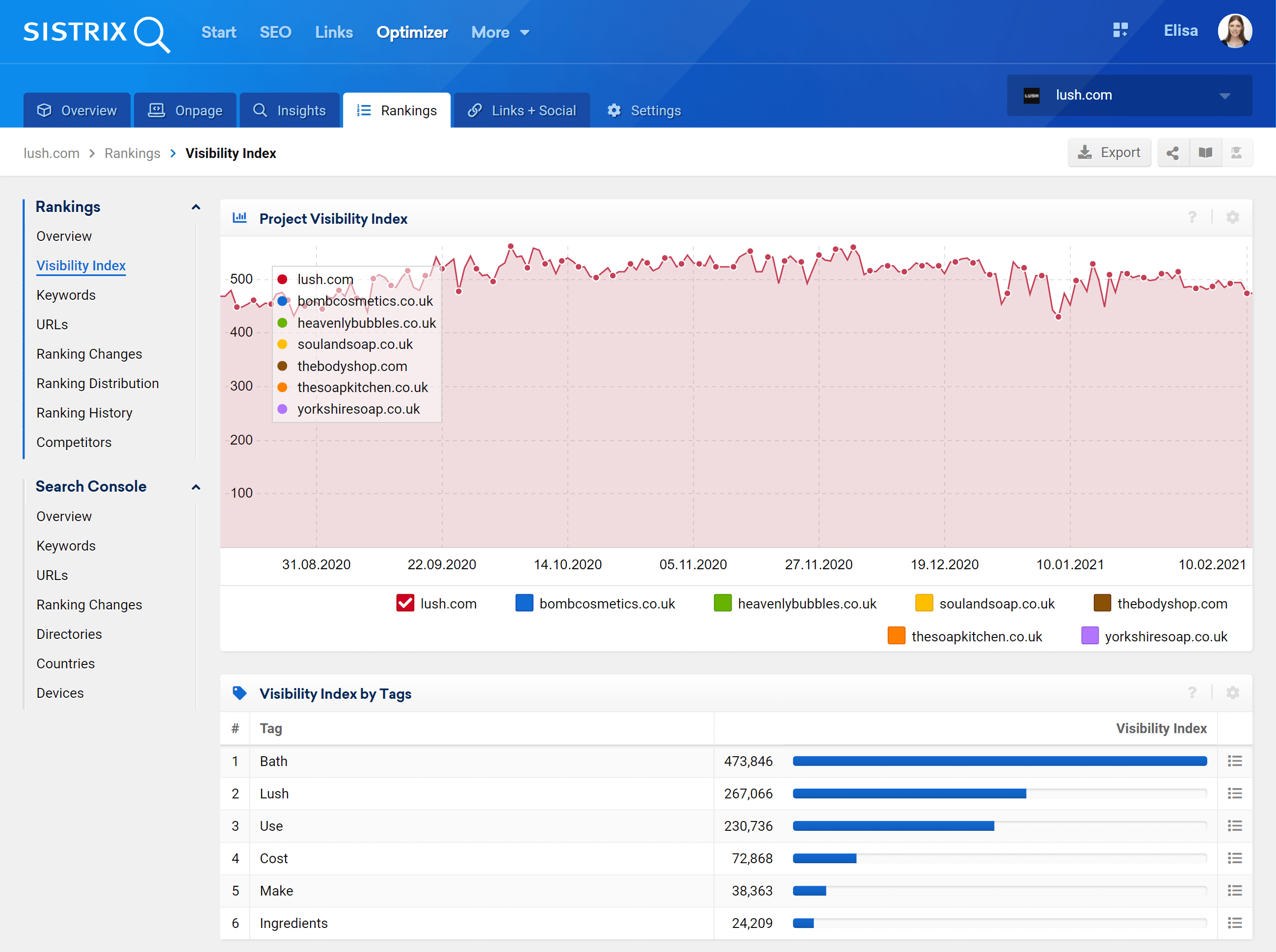
Task: Open Project Visibility Index settings gear
Action: tap(1232, 217)
